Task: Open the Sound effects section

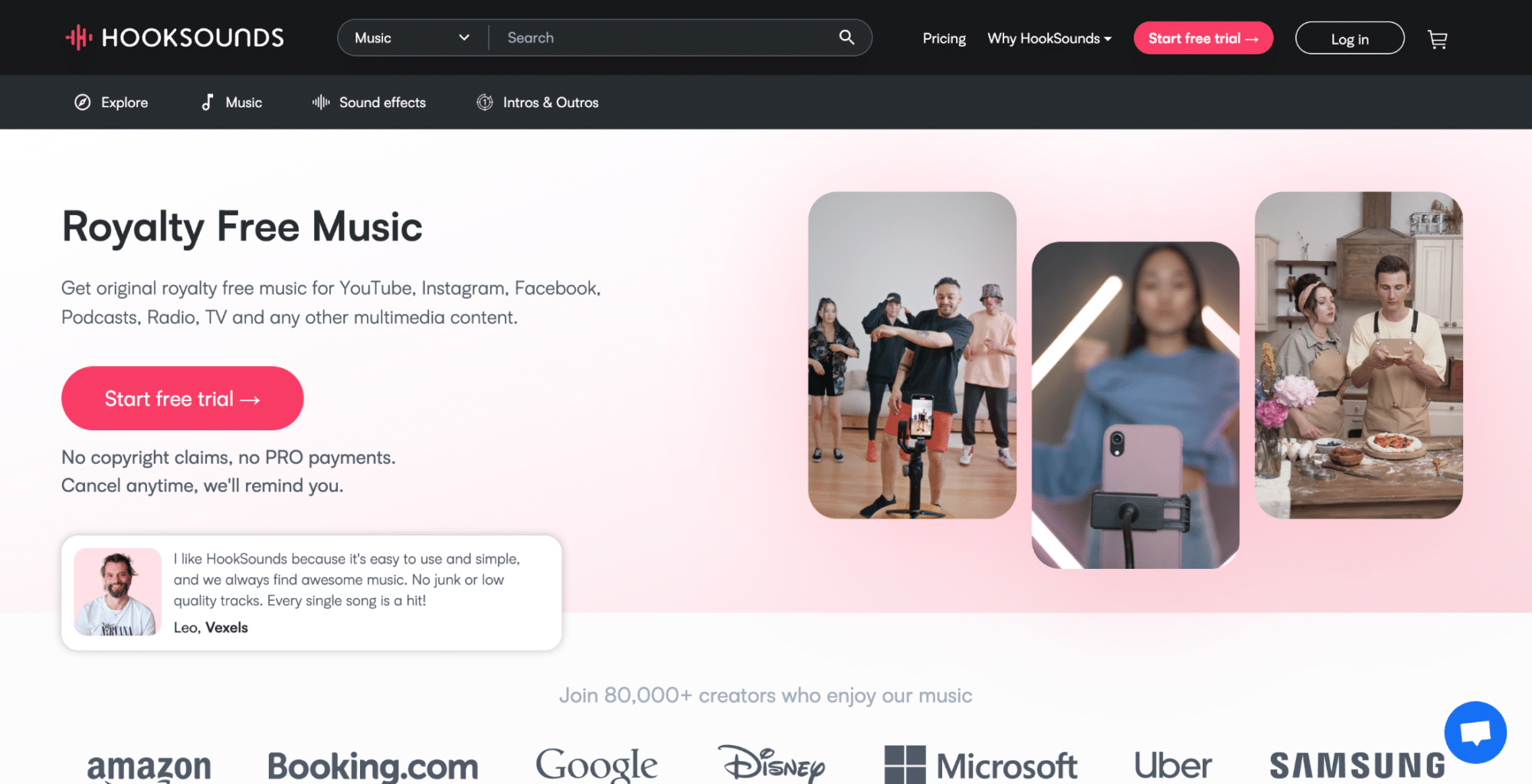Action: [369, 103]
